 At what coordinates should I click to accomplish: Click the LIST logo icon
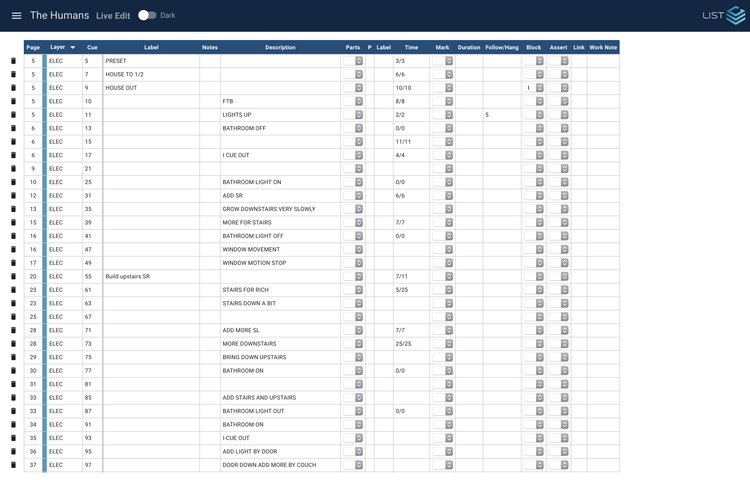point(736,15)
